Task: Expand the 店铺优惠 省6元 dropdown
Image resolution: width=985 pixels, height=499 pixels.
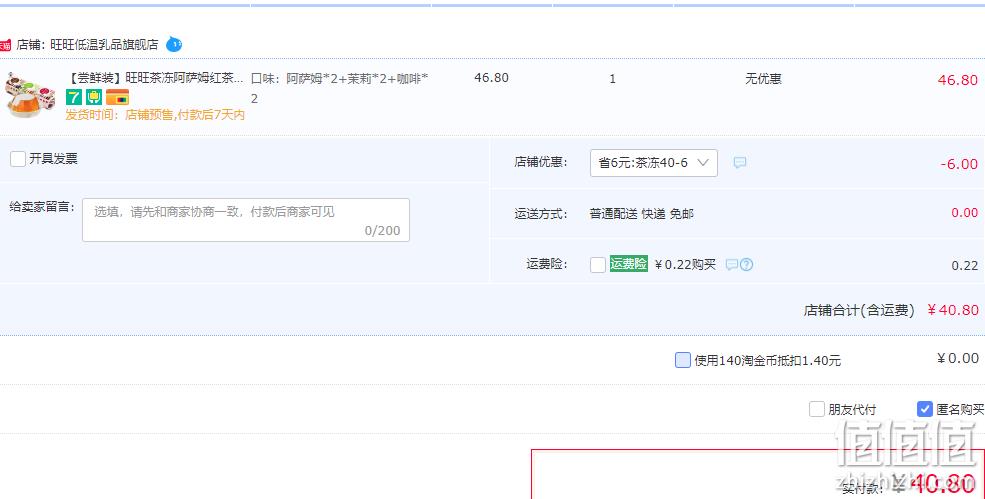Action: click(653, 163)
